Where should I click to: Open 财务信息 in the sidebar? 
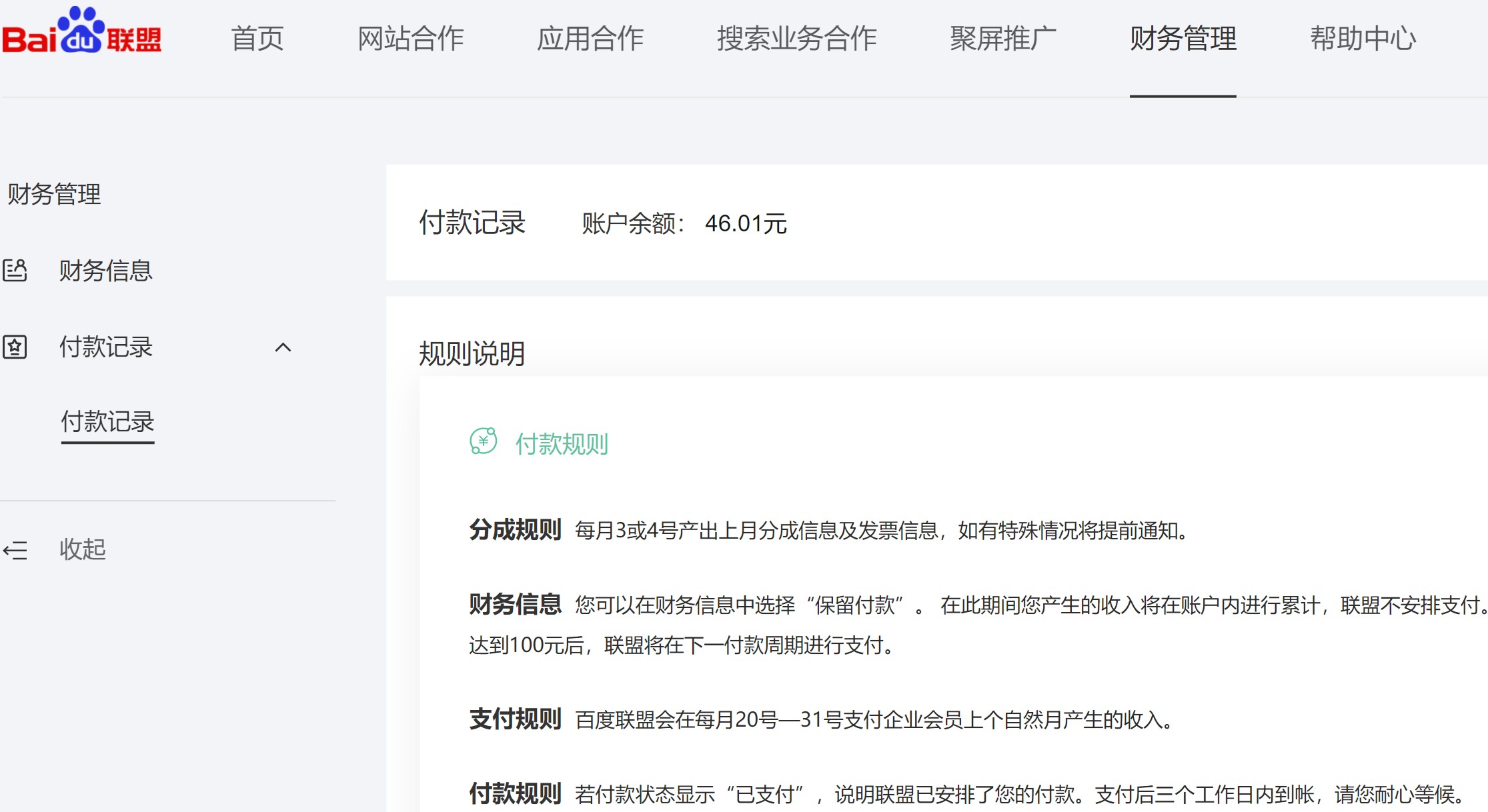(x=105, y=271)
